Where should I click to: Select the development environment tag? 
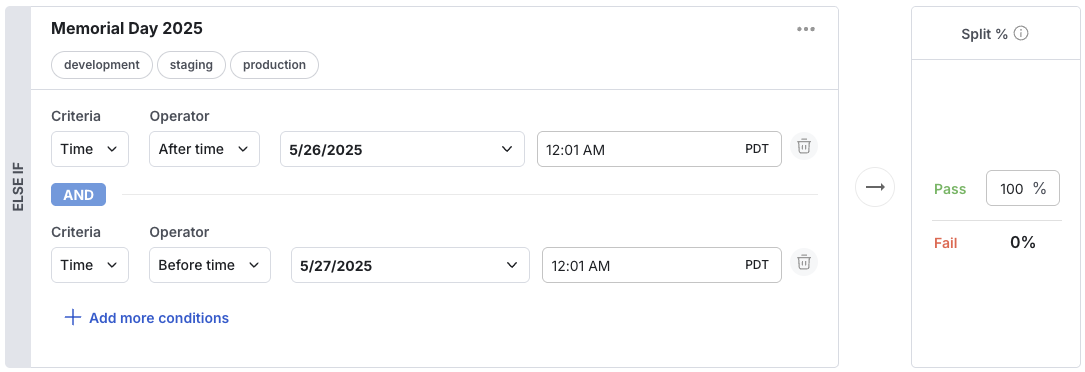(x=102, y=65)
